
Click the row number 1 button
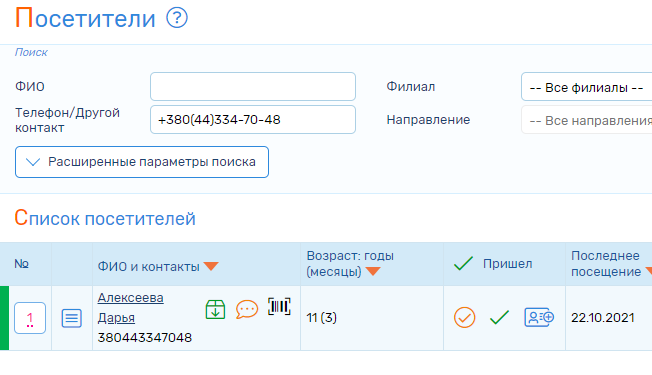point(30,318)
